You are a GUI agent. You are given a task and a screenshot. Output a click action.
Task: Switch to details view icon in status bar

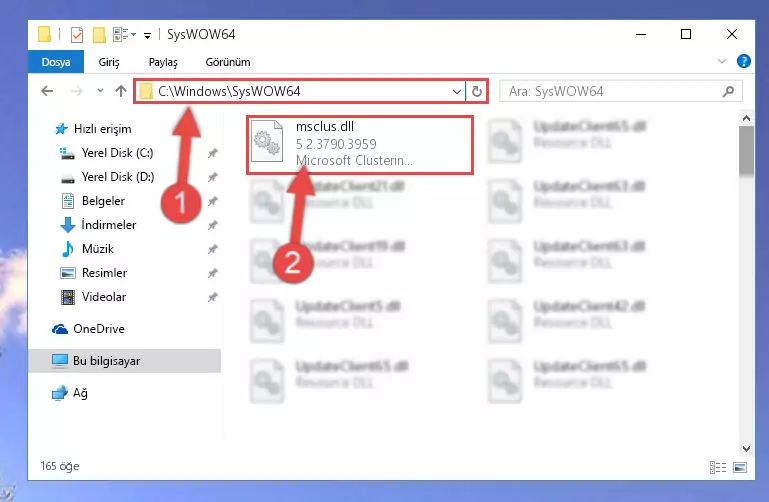(718, 467)
